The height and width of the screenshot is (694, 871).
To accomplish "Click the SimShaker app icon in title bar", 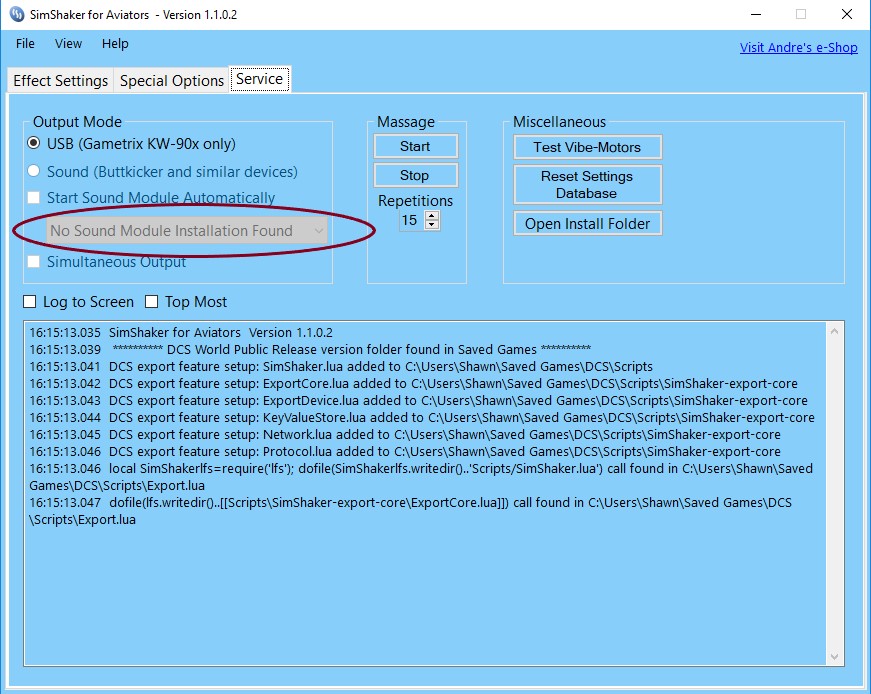I will (x=17, y=14).
